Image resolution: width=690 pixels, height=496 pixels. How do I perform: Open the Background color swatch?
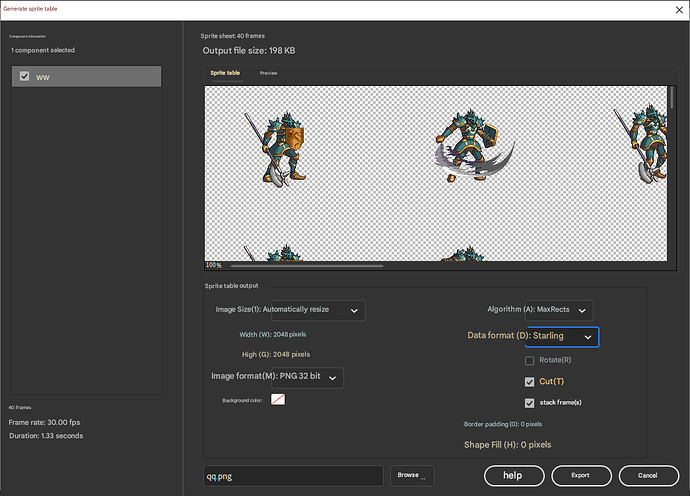(x=278, y=400)
